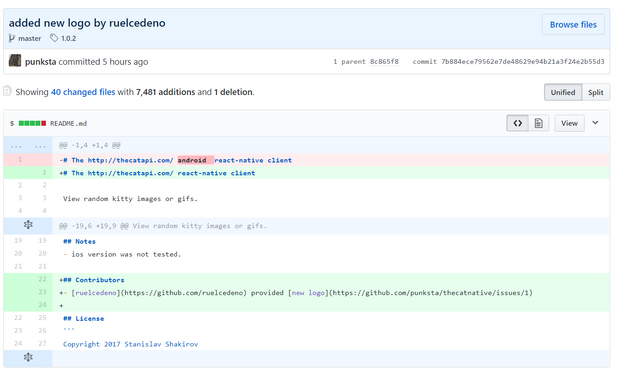Open the master branch link
The image size is (640, 373).
pyautogui.click(x=29, y=38)
